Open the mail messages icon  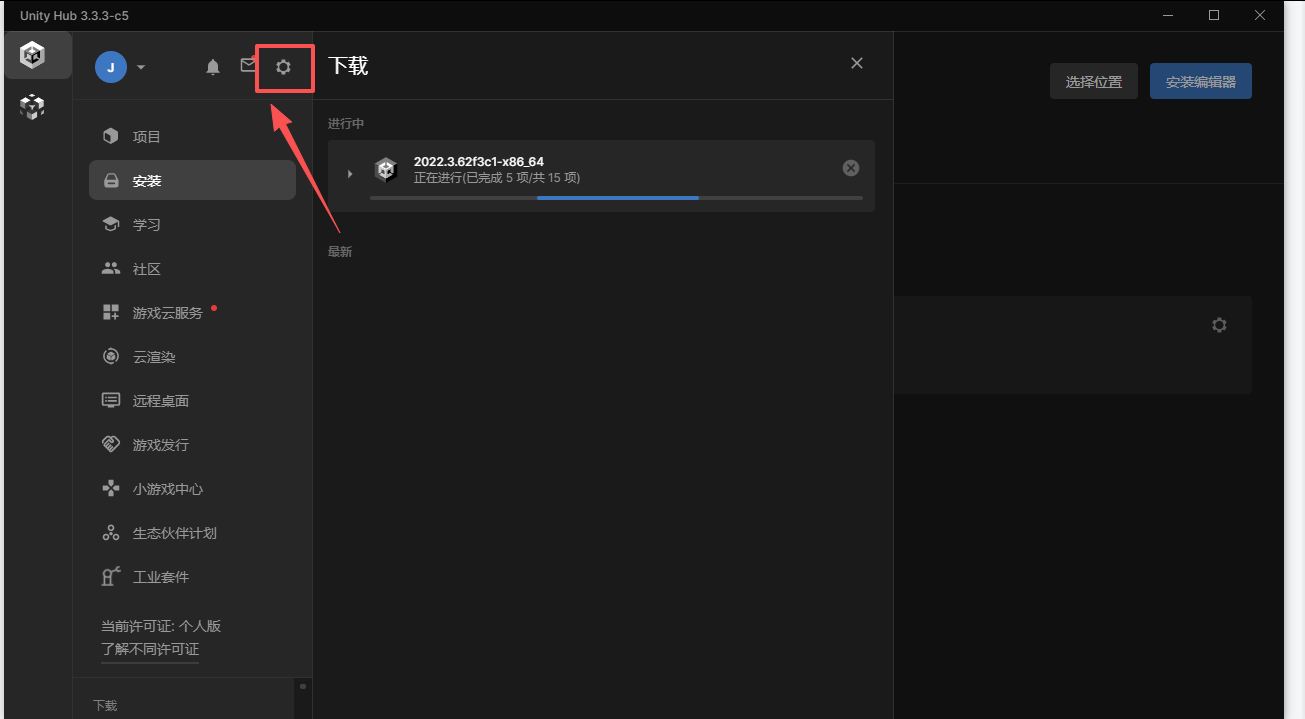(x=248, y=66)
